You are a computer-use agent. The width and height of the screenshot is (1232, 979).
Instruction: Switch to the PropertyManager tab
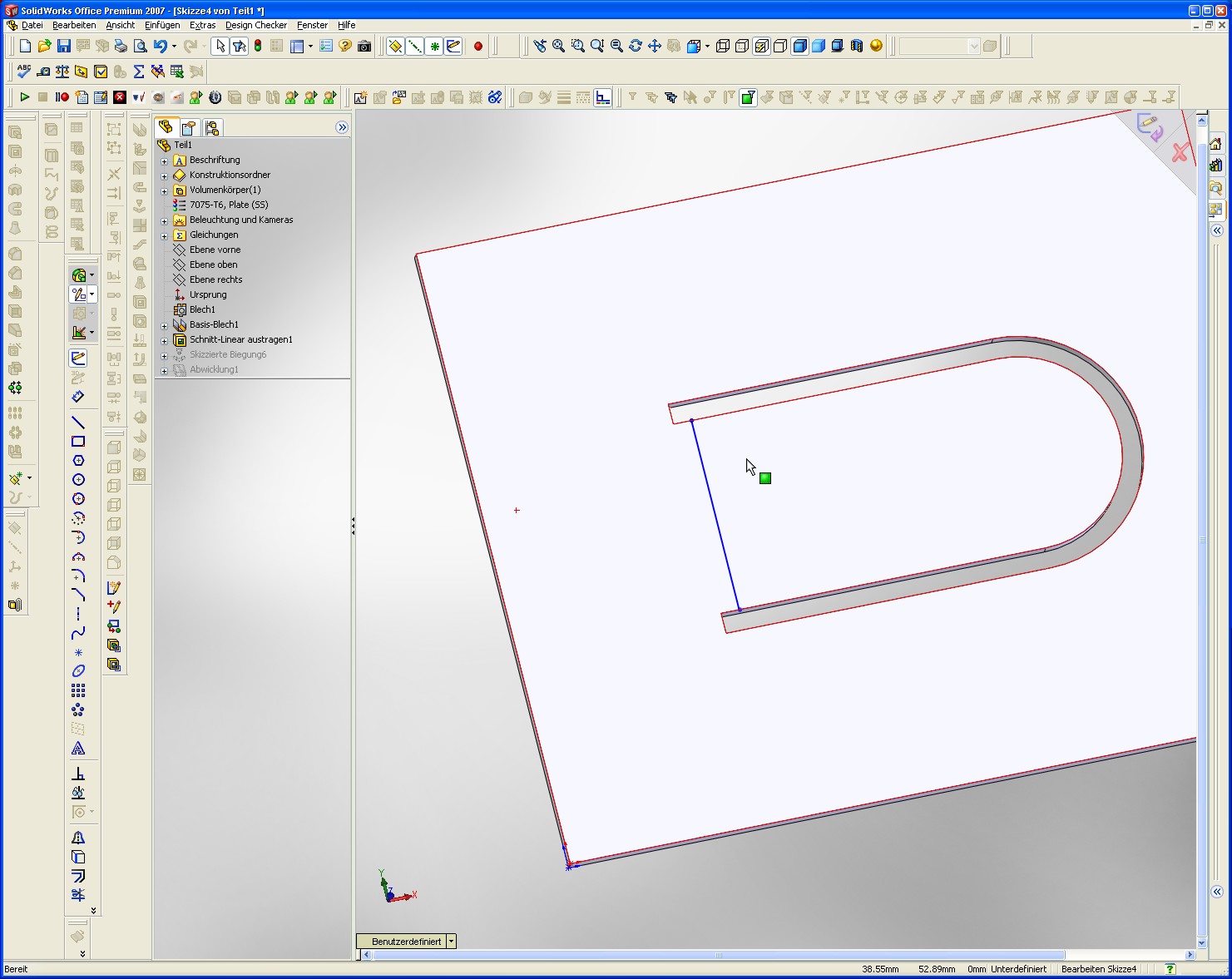click(189, 127)
